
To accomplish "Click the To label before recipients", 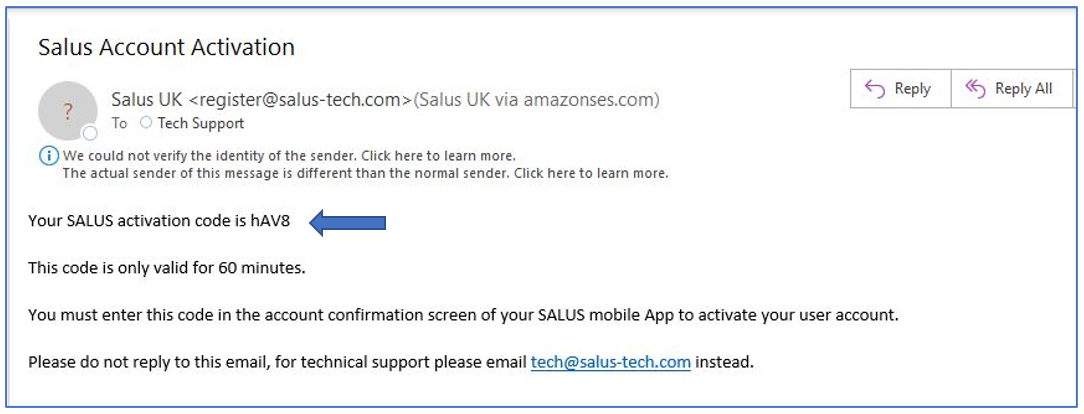I will click(x=120, y=124).
